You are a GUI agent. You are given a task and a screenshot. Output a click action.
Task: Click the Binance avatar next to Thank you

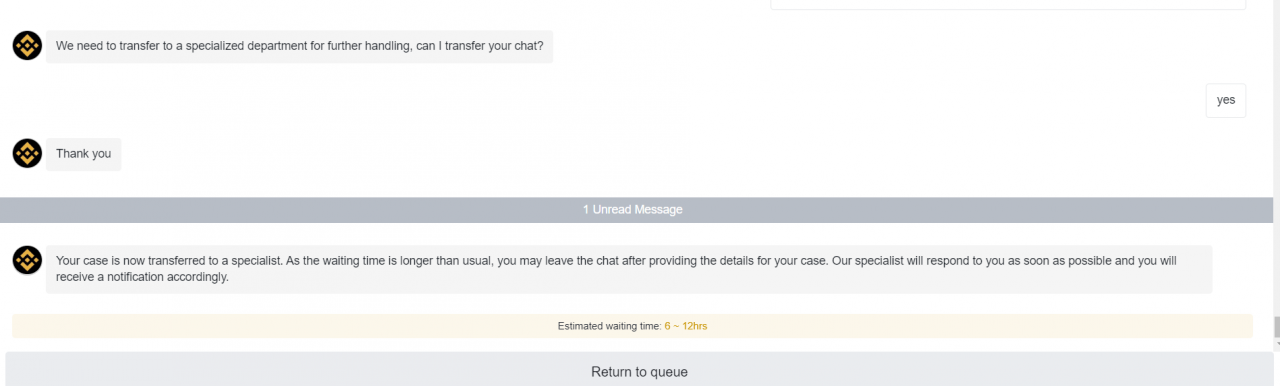[x=27, y=153]
